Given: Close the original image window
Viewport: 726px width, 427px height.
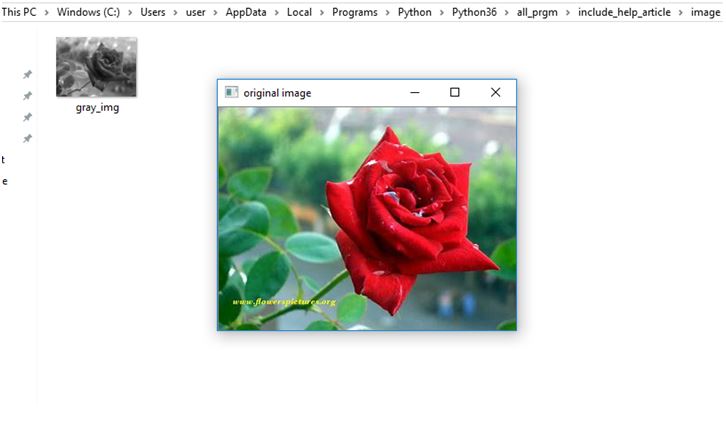Looking at the screenshot, I should (495, 92).
